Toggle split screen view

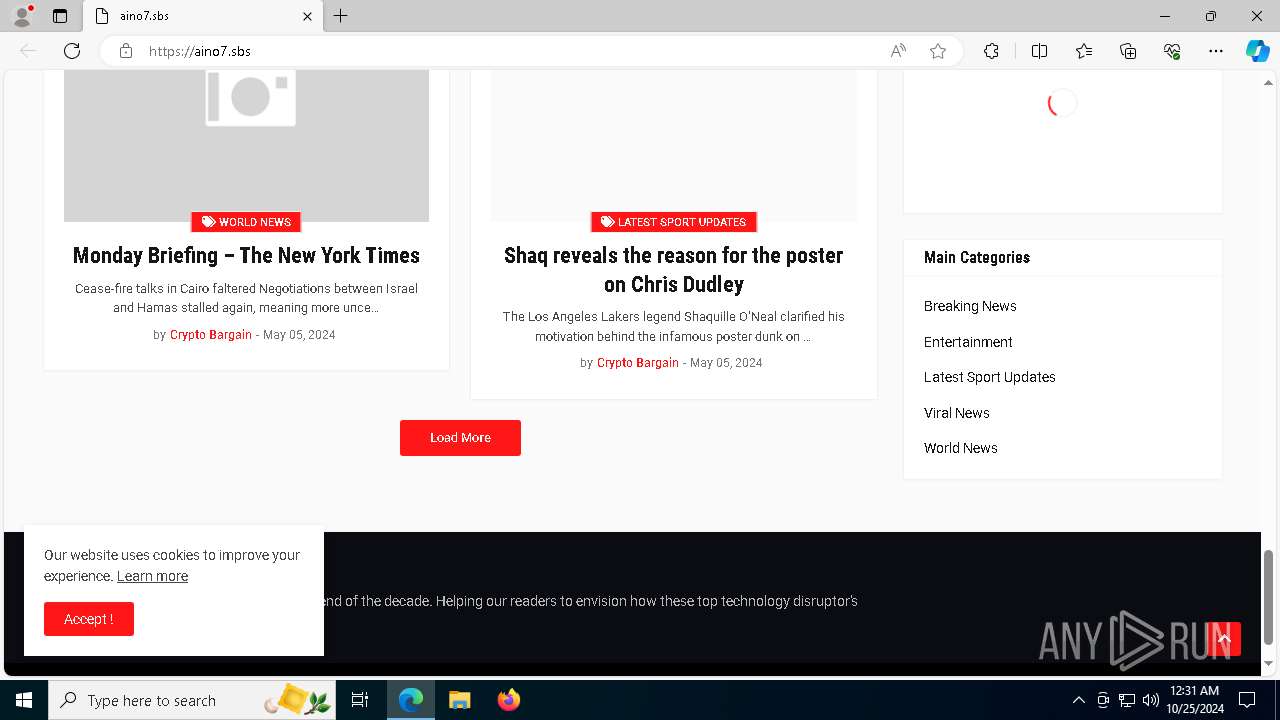click(1039, 51)
